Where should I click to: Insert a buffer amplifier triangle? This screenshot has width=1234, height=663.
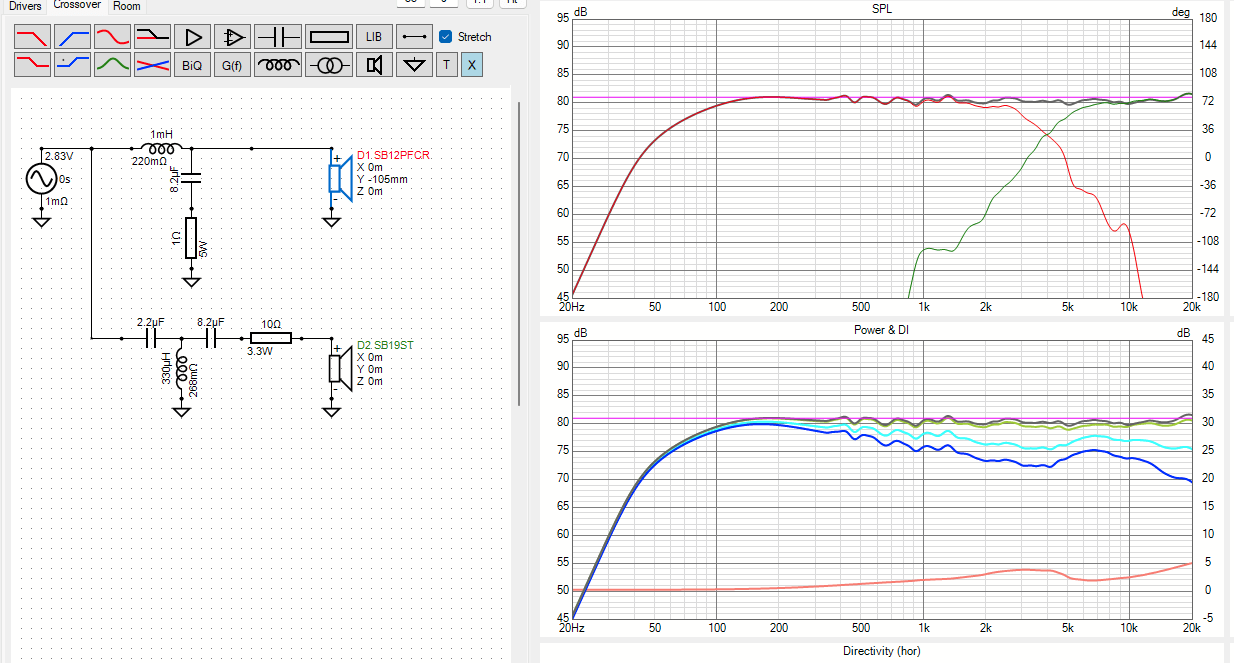click(192, 37)
